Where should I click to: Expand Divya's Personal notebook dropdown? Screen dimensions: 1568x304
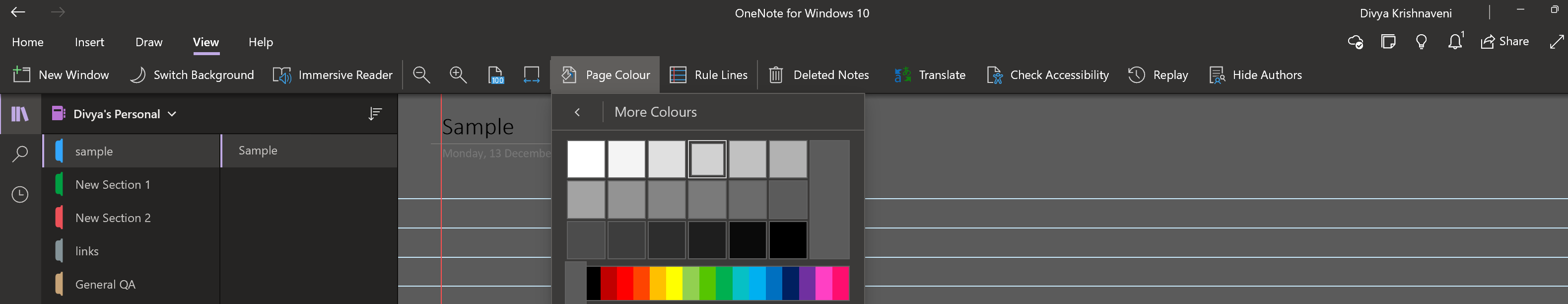point(172,114)
